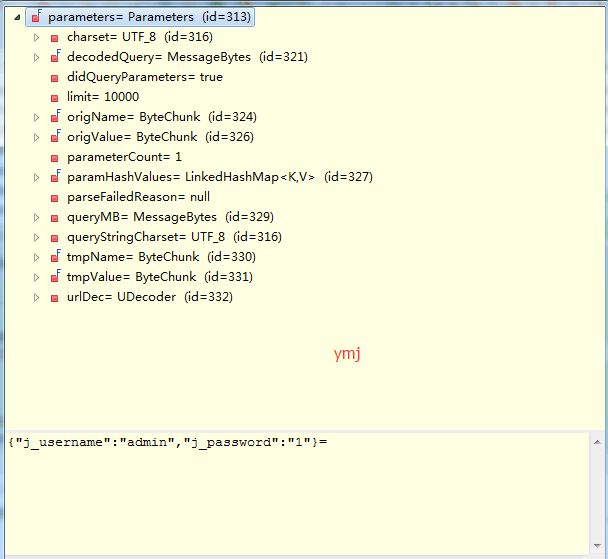Select the urlDec= UDecoder (id=332) row
The image size is (608, 559).
tap(150, 297)
